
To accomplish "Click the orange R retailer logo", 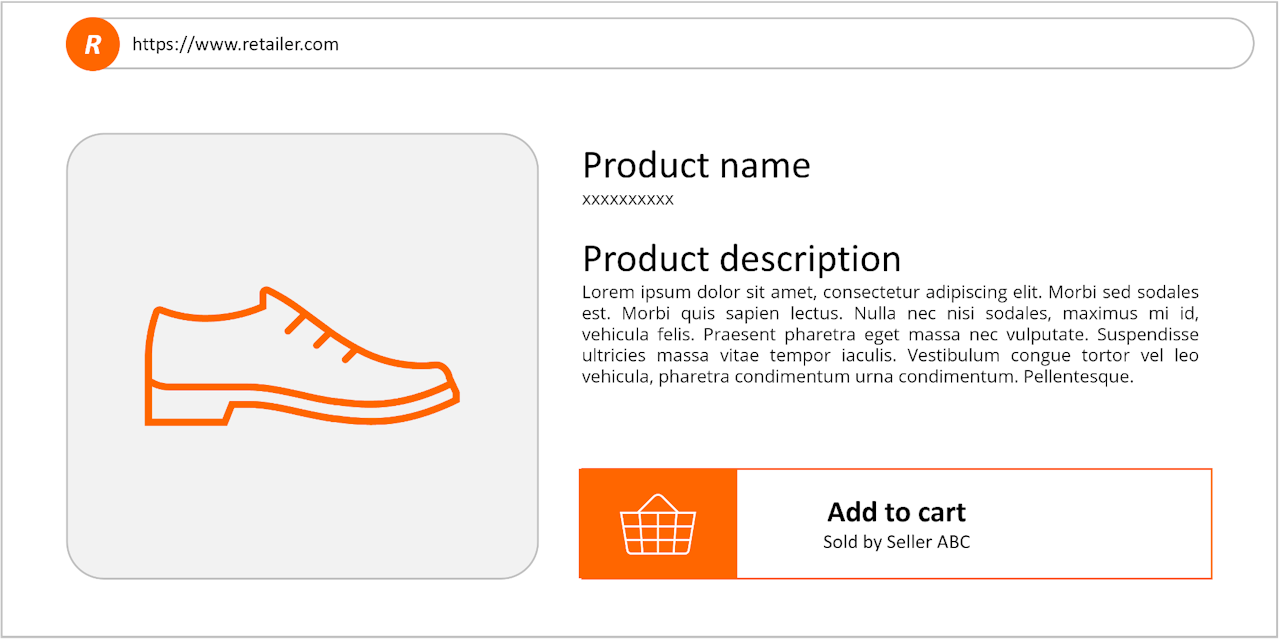I will tap(93, 44).
